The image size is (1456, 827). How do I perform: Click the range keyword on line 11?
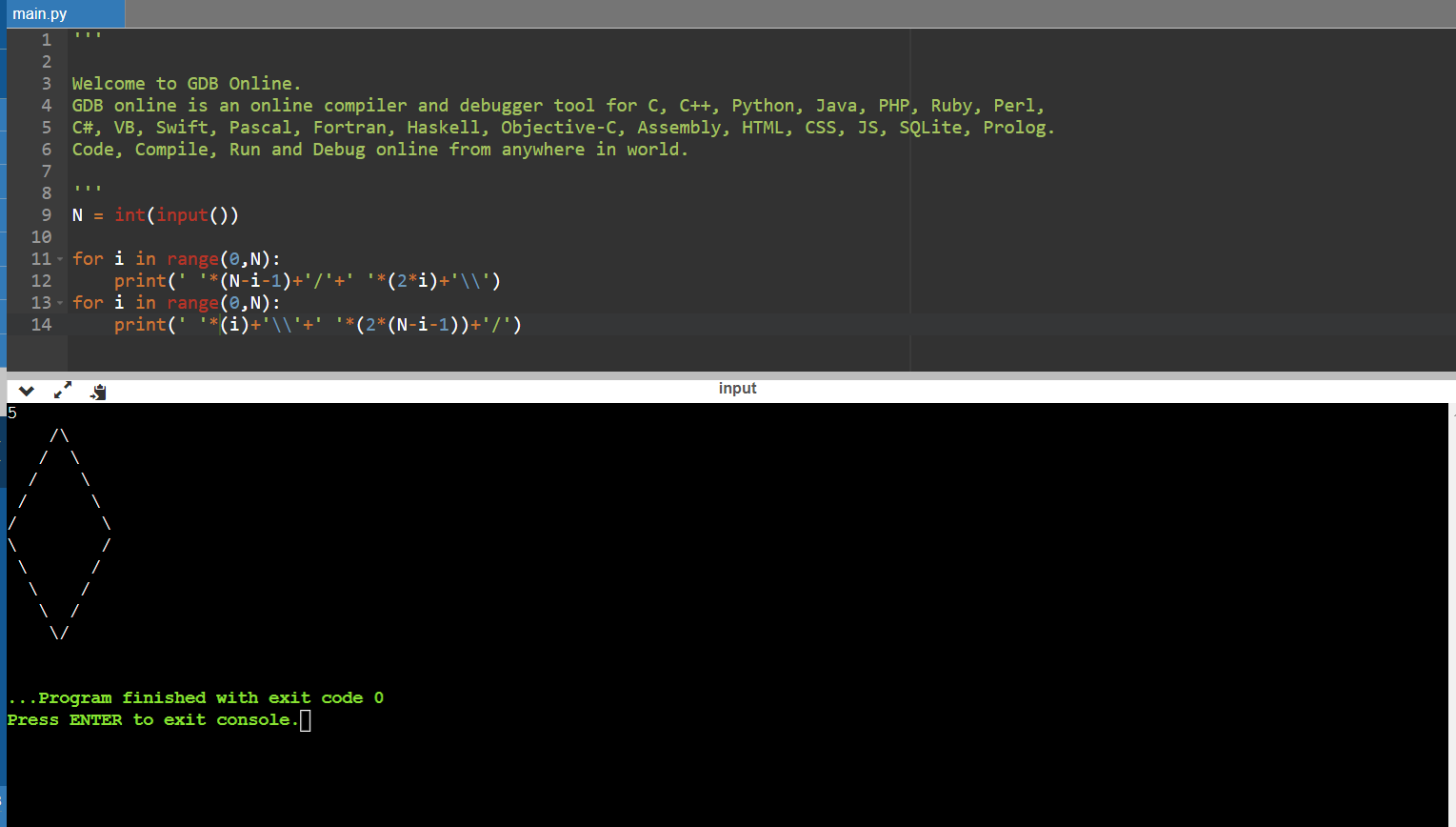[x=192, y=259]
